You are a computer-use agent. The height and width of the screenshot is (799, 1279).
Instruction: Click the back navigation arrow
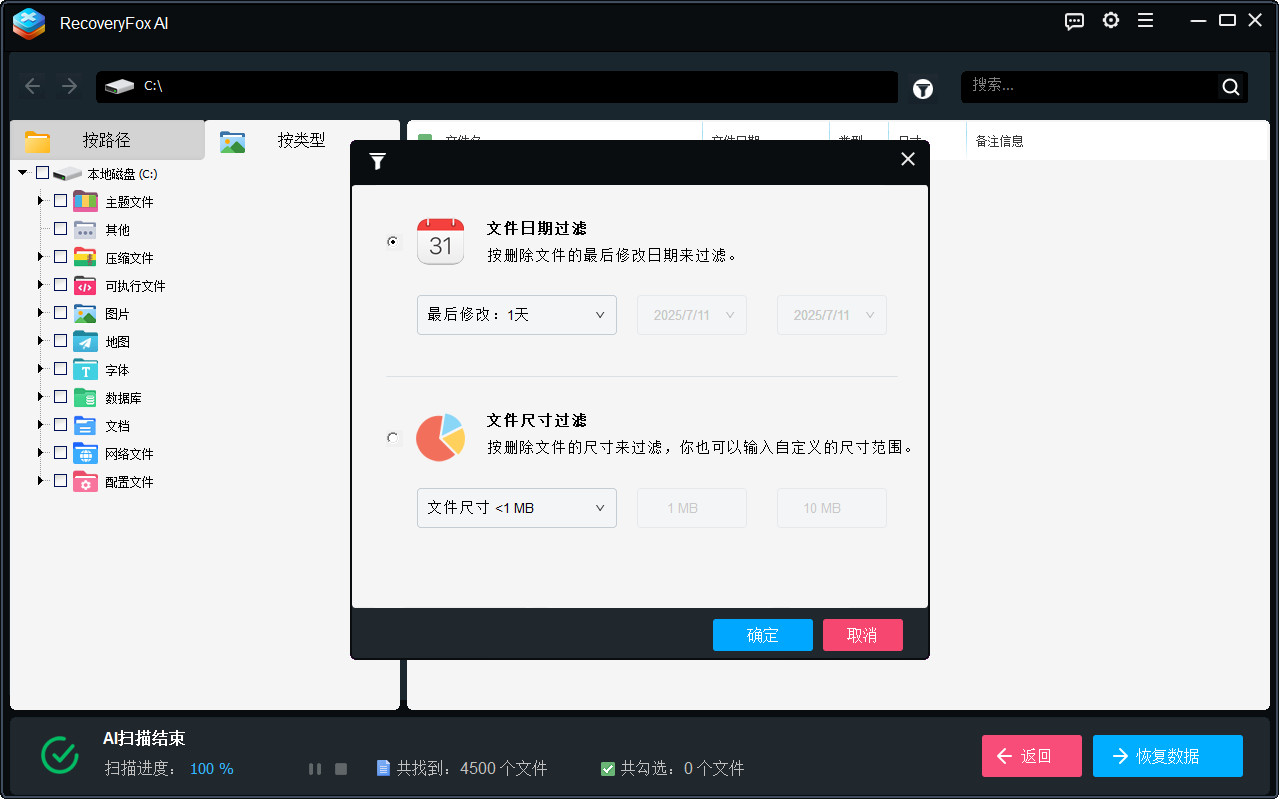[32, 86]
